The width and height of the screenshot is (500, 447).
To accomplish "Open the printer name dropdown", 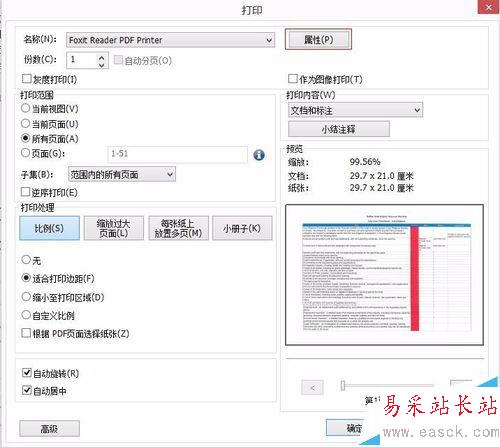I will coord(170,40).
